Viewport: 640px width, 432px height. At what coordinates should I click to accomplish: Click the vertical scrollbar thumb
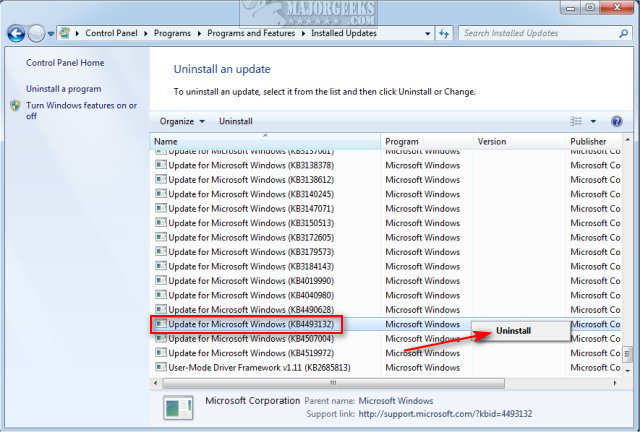point(627,354)
